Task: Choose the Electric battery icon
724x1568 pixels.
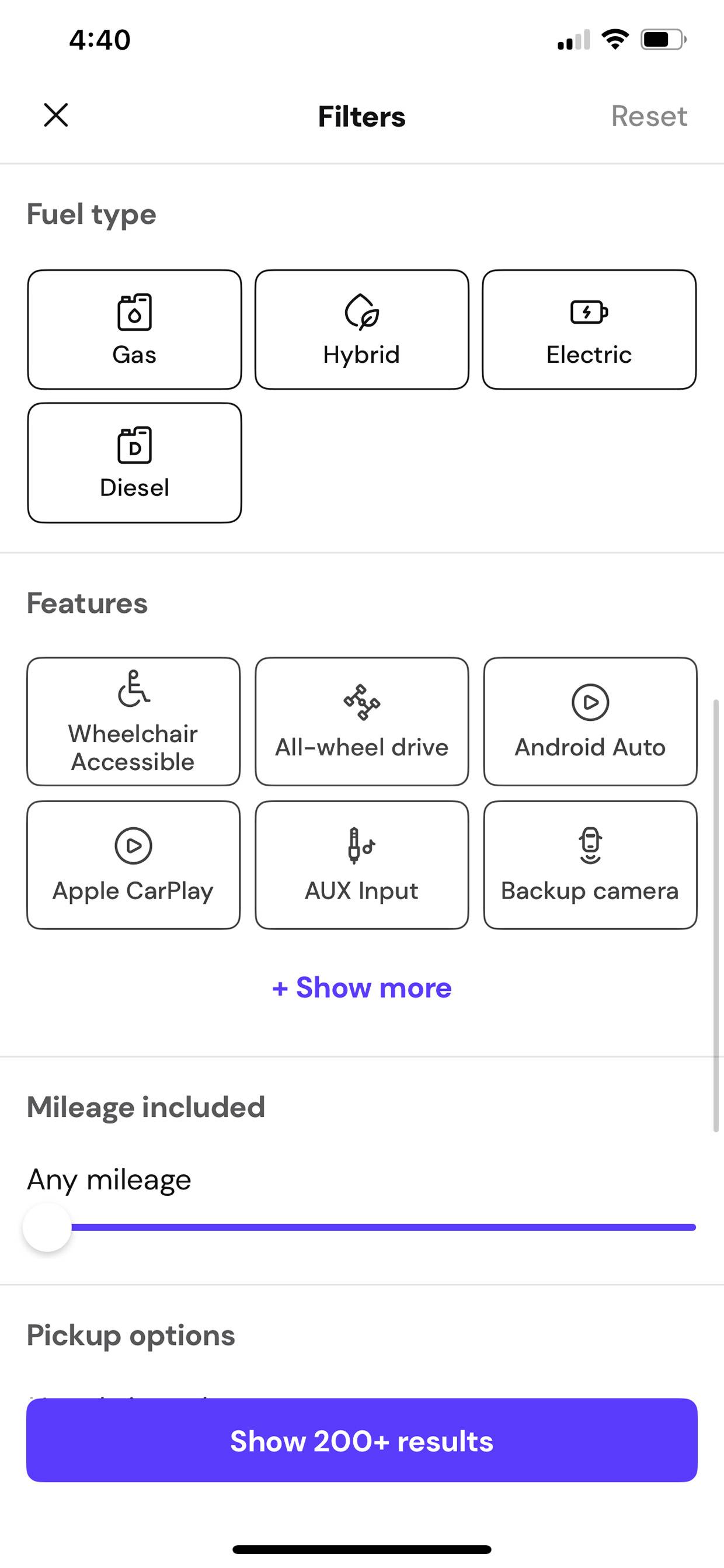Action: click(589, 313)
